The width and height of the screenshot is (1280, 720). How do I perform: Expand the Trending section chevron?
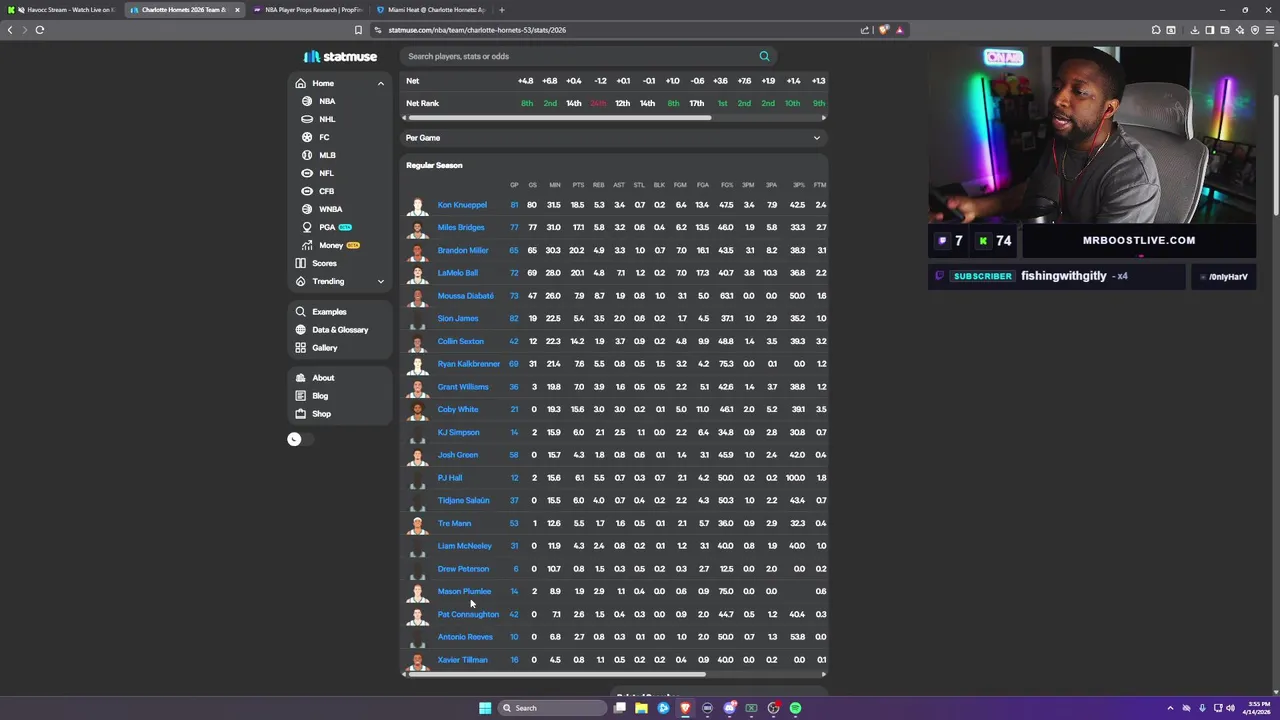pyautogui.click(x=380, y=281)
